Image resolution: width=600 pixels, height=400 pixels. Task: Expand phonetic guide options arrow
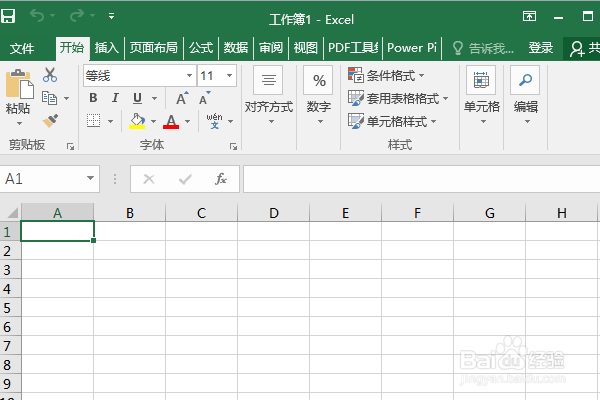230,121
